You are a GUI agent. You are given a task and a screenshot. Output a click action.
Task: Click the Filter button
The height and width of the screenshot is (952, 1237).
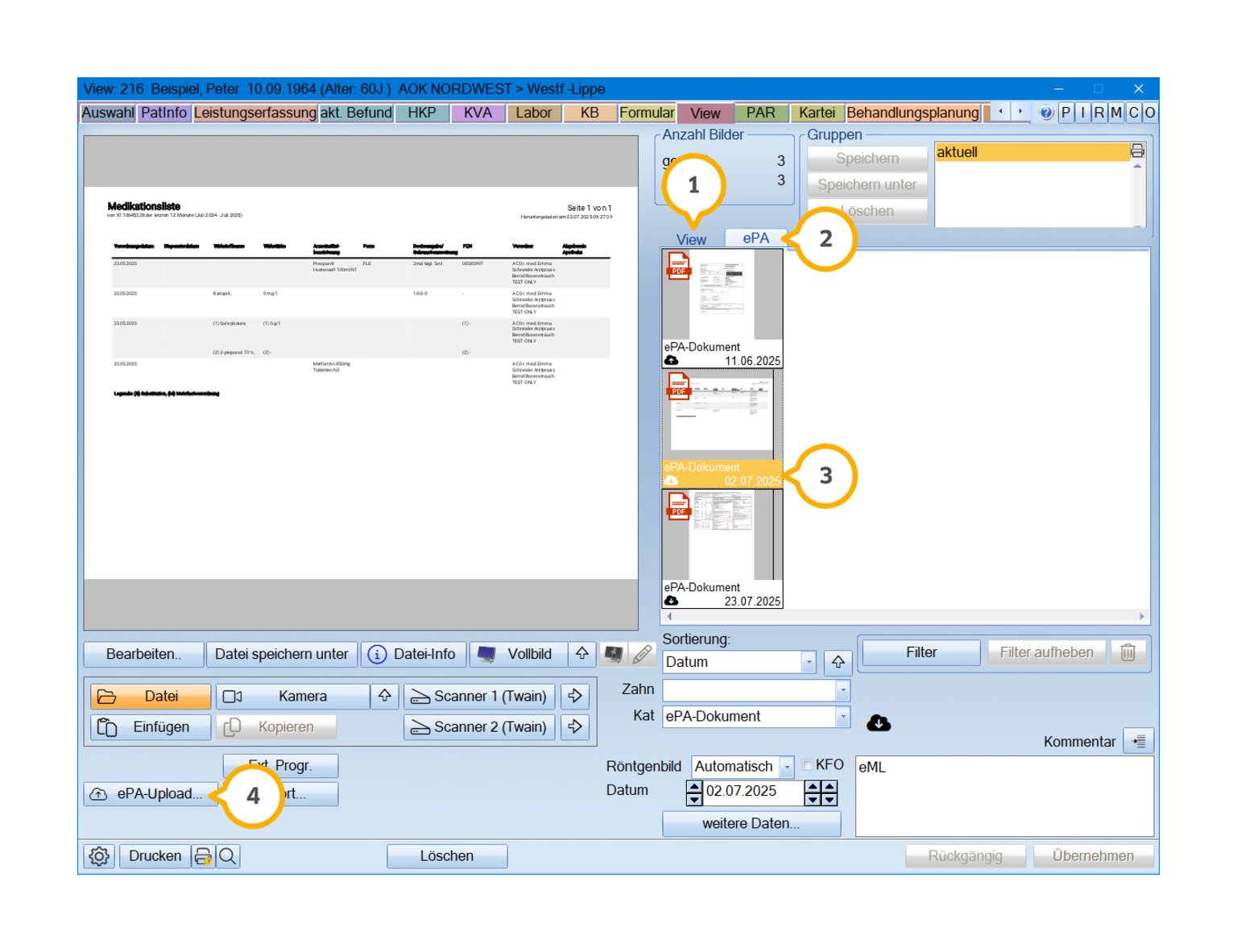coord(921,652)
